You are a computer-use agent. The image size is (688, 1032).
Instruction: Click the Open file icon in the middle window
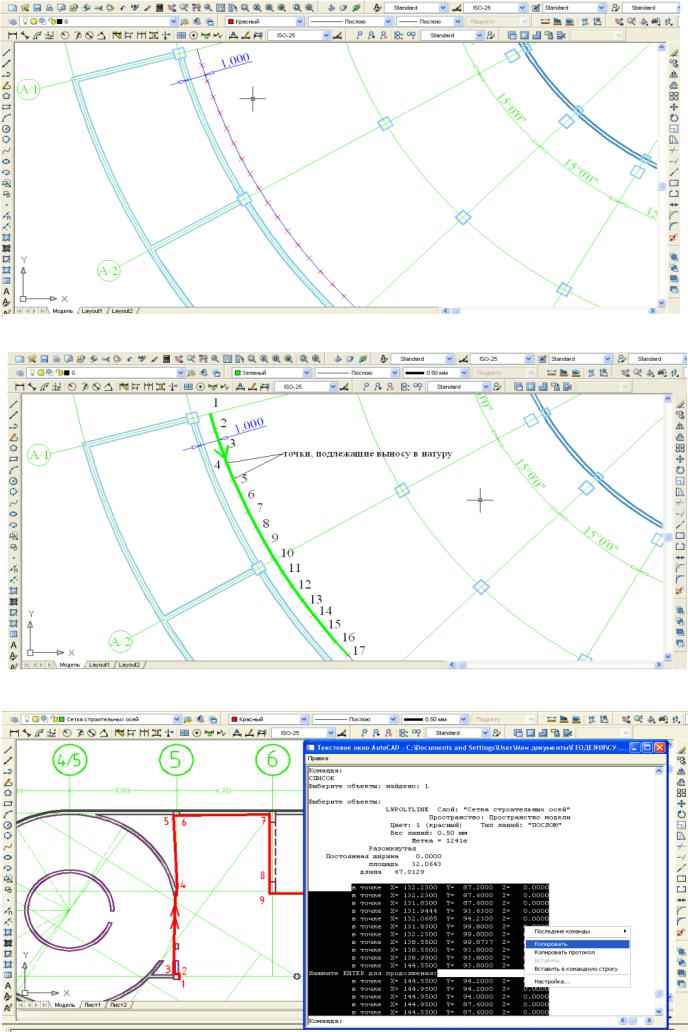pos(32,359)
